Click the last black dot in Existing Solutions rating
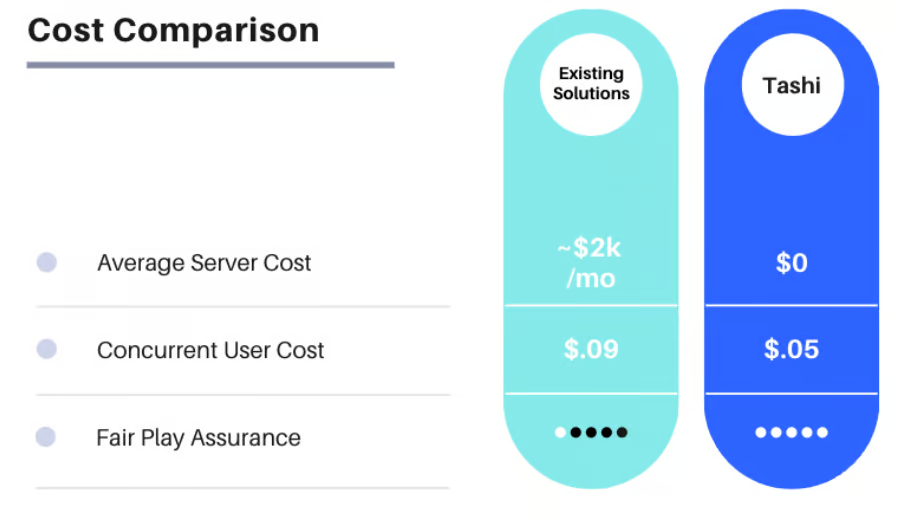Image resolution: width=920 pixels, height=520 pixels. pos(622,433)
